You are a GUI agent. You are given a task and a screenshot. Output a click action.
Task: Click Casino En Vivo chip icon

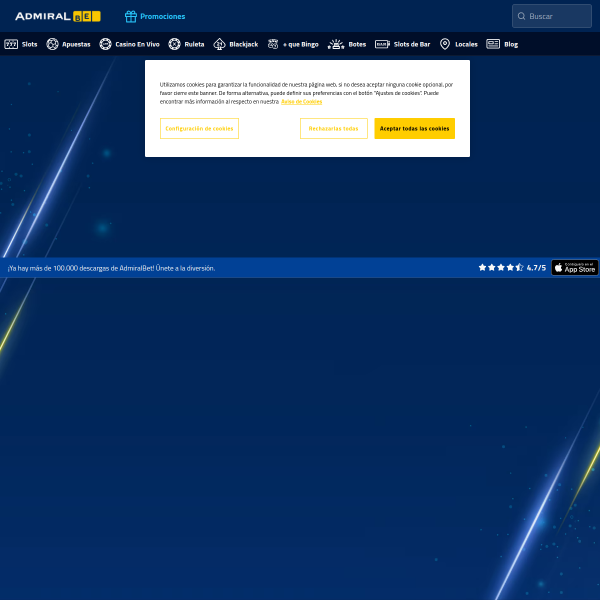point(105,44)
